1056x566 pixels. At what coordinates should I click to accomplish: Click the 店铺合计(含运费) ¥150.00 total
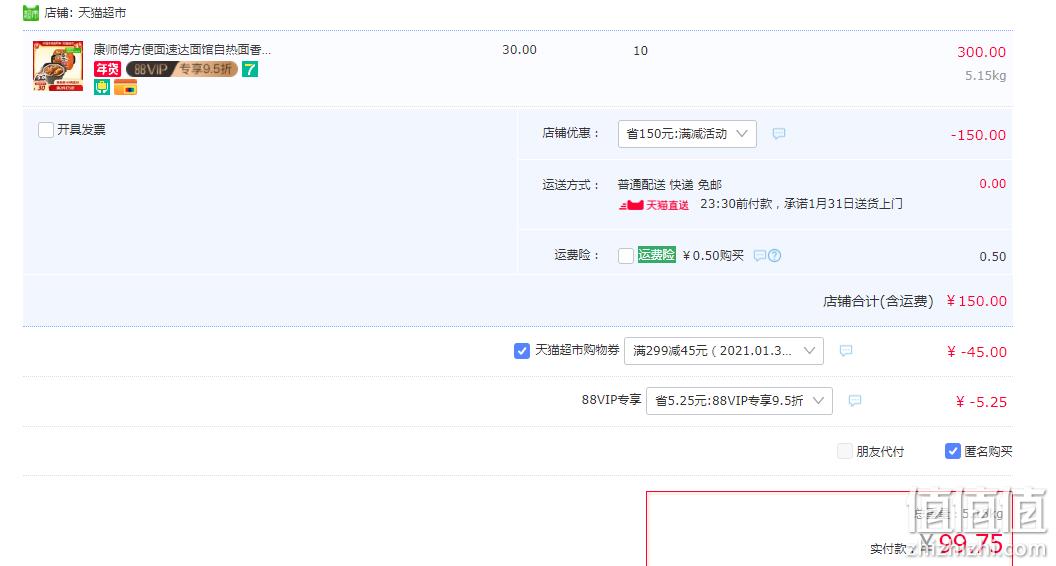tap(915, 301)
